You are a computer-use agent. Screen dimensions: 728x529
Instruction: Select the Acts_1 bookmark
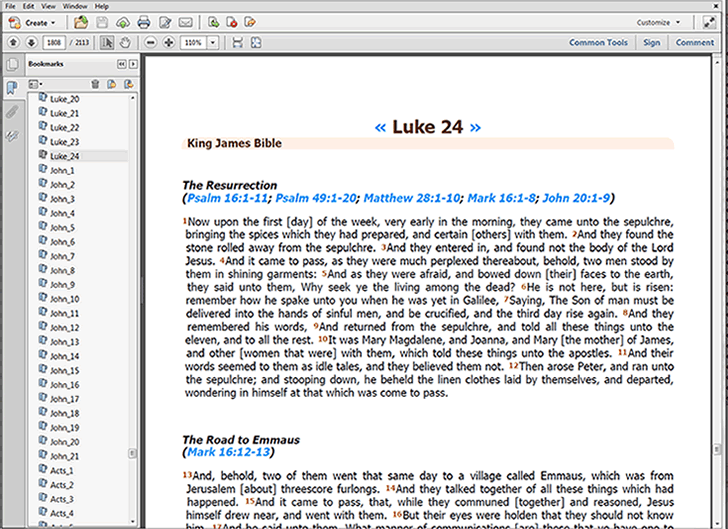pos(62,470)
